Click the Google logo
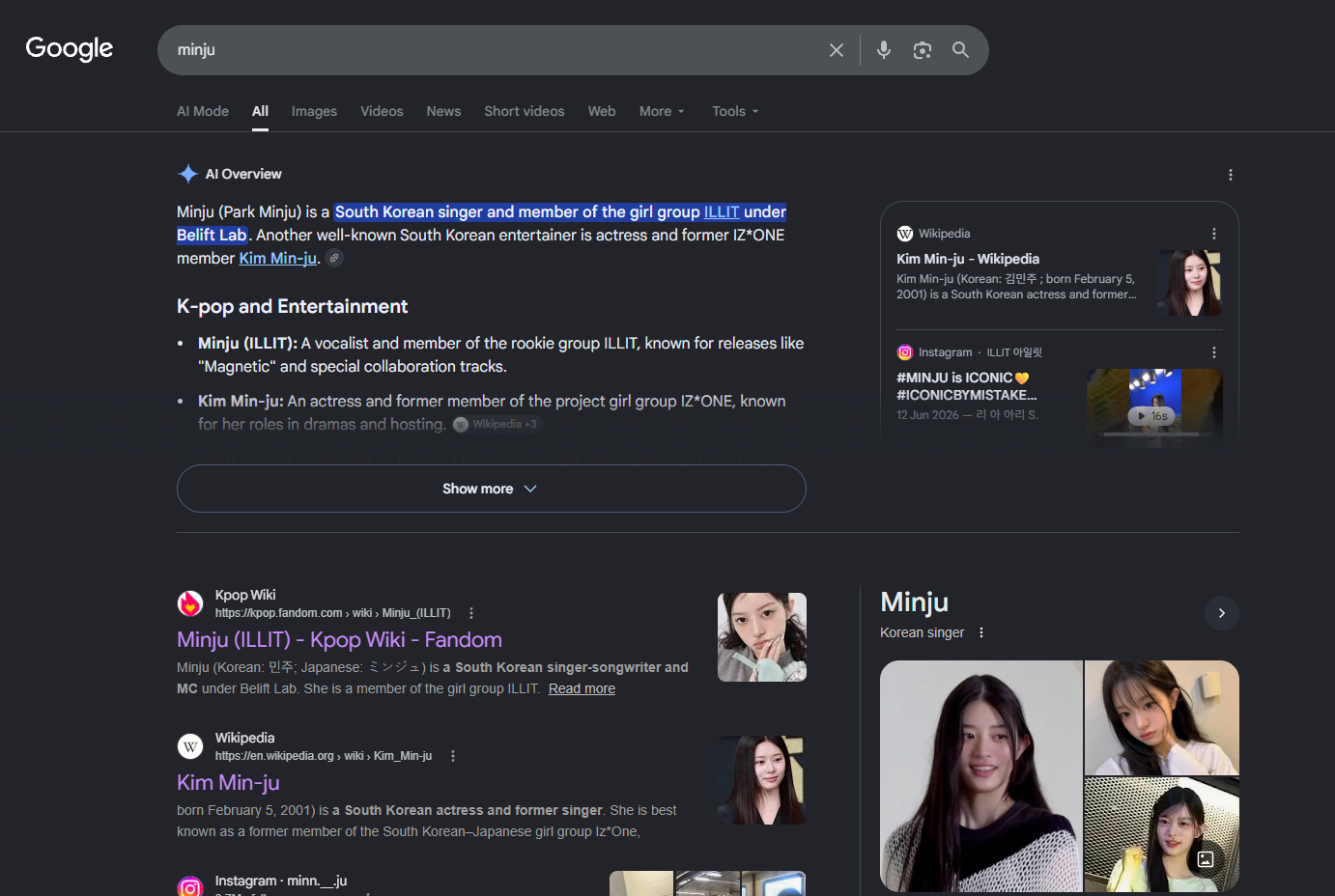 (70, 48)
